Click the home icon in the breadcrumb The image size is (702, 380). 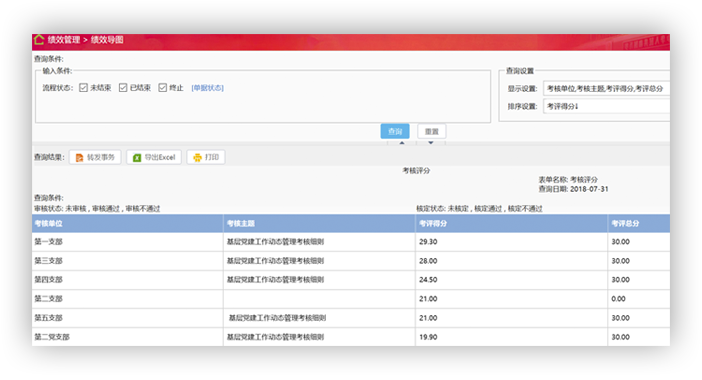click(39, 40)
